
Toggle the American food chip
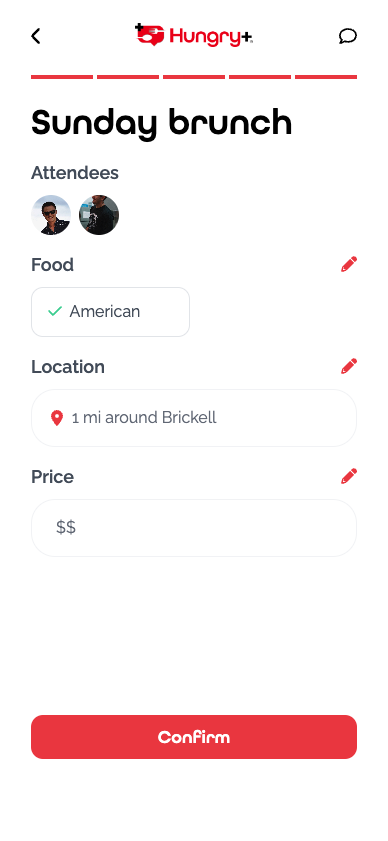111,312
